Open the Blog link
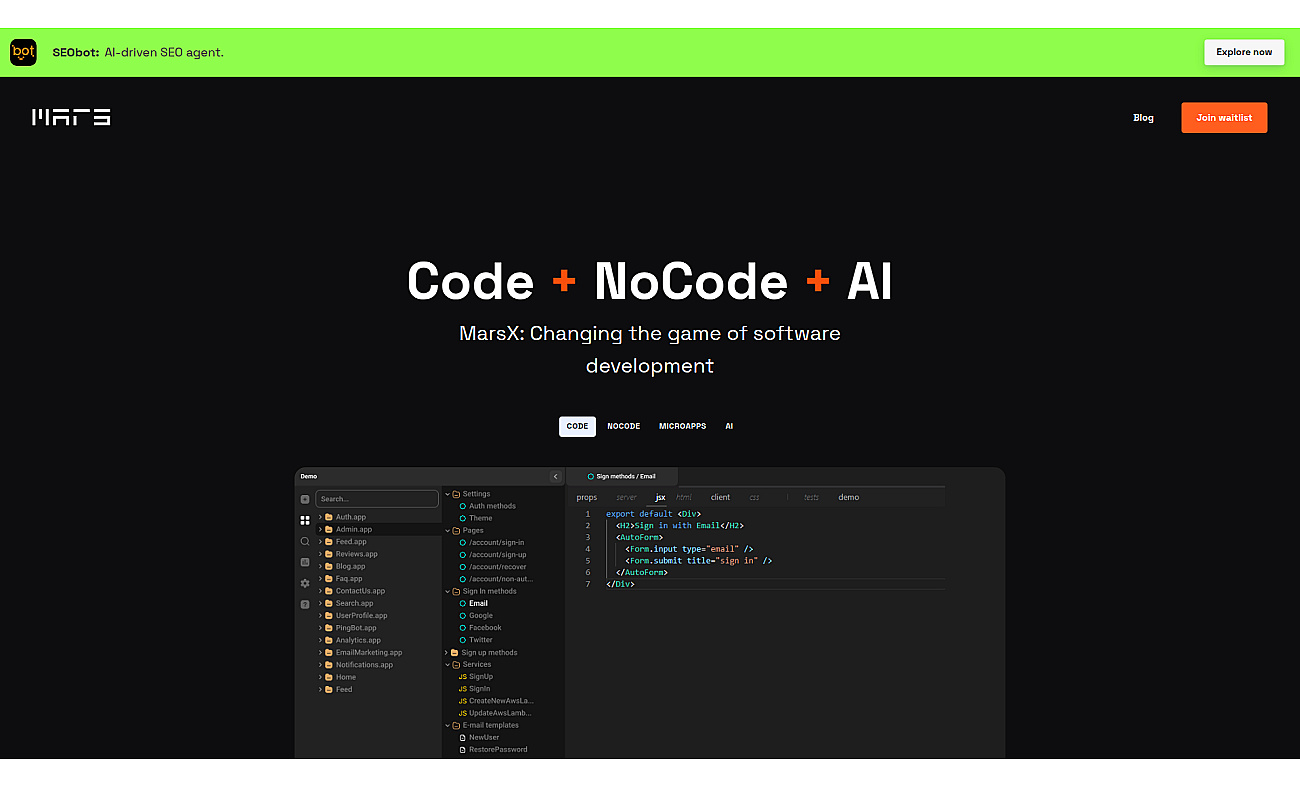Image resolution: width=1300 pixels, height=788 pixels. [1143, 118]
